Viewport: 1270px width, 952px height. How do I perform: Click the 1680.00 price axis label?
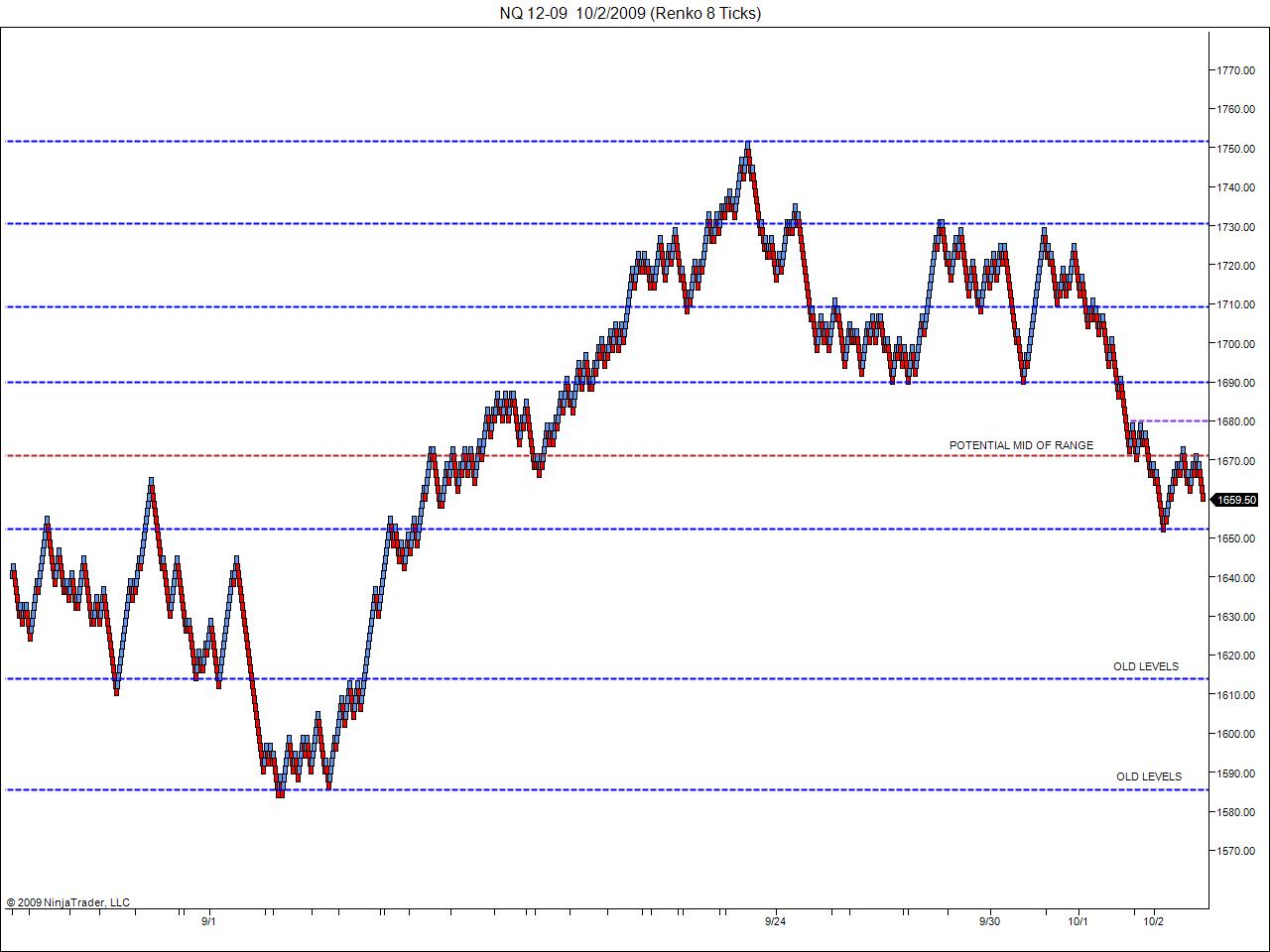coord(1236,421)
